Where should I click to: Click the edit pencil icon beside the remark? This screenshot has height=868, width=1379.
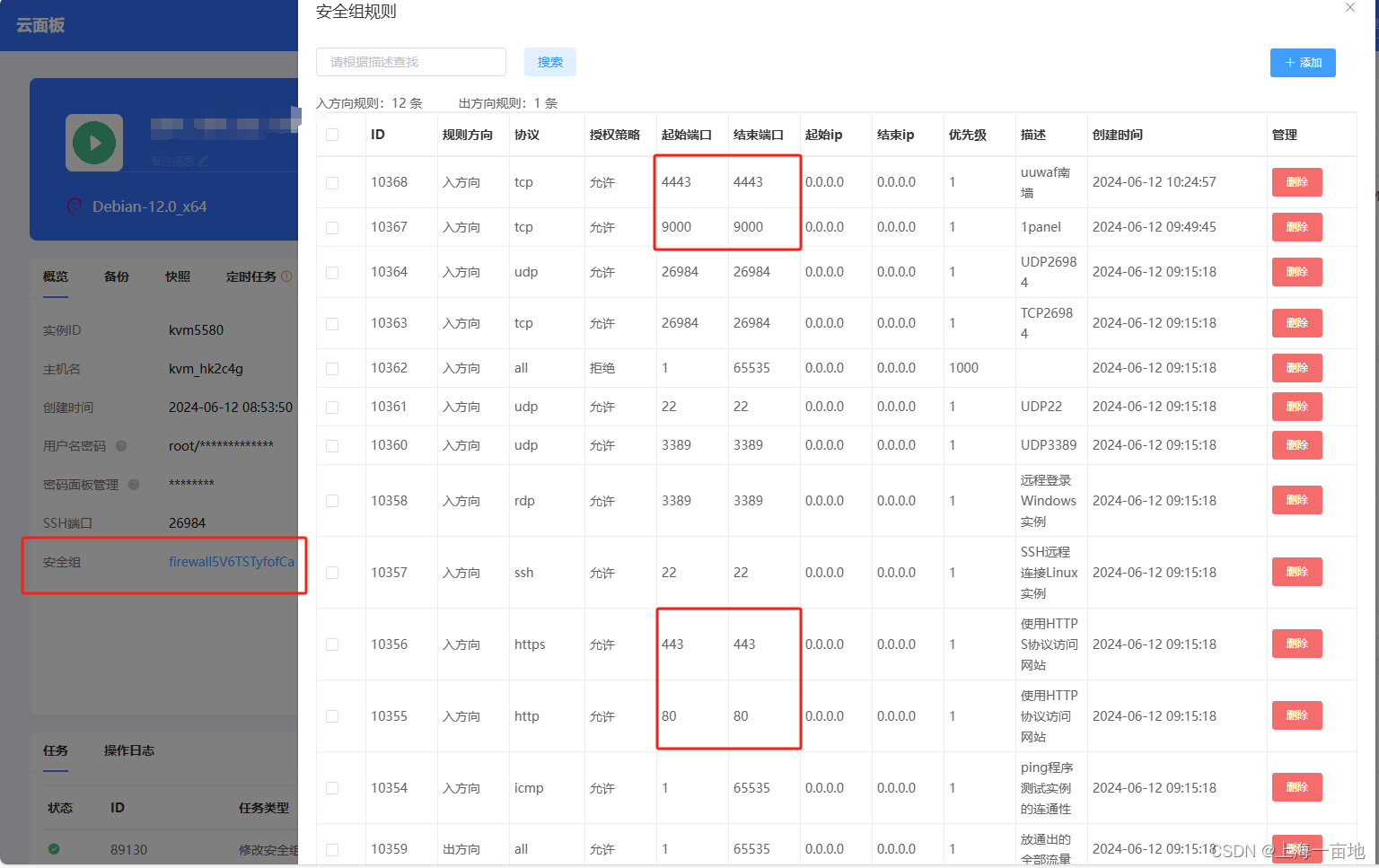point(204,161)
